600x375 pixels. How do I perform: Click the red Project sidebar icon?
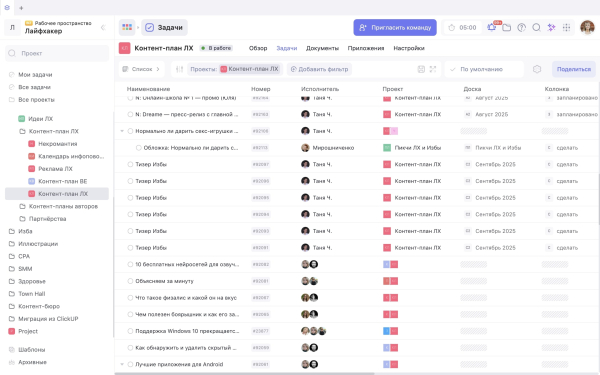click(11, 331)
